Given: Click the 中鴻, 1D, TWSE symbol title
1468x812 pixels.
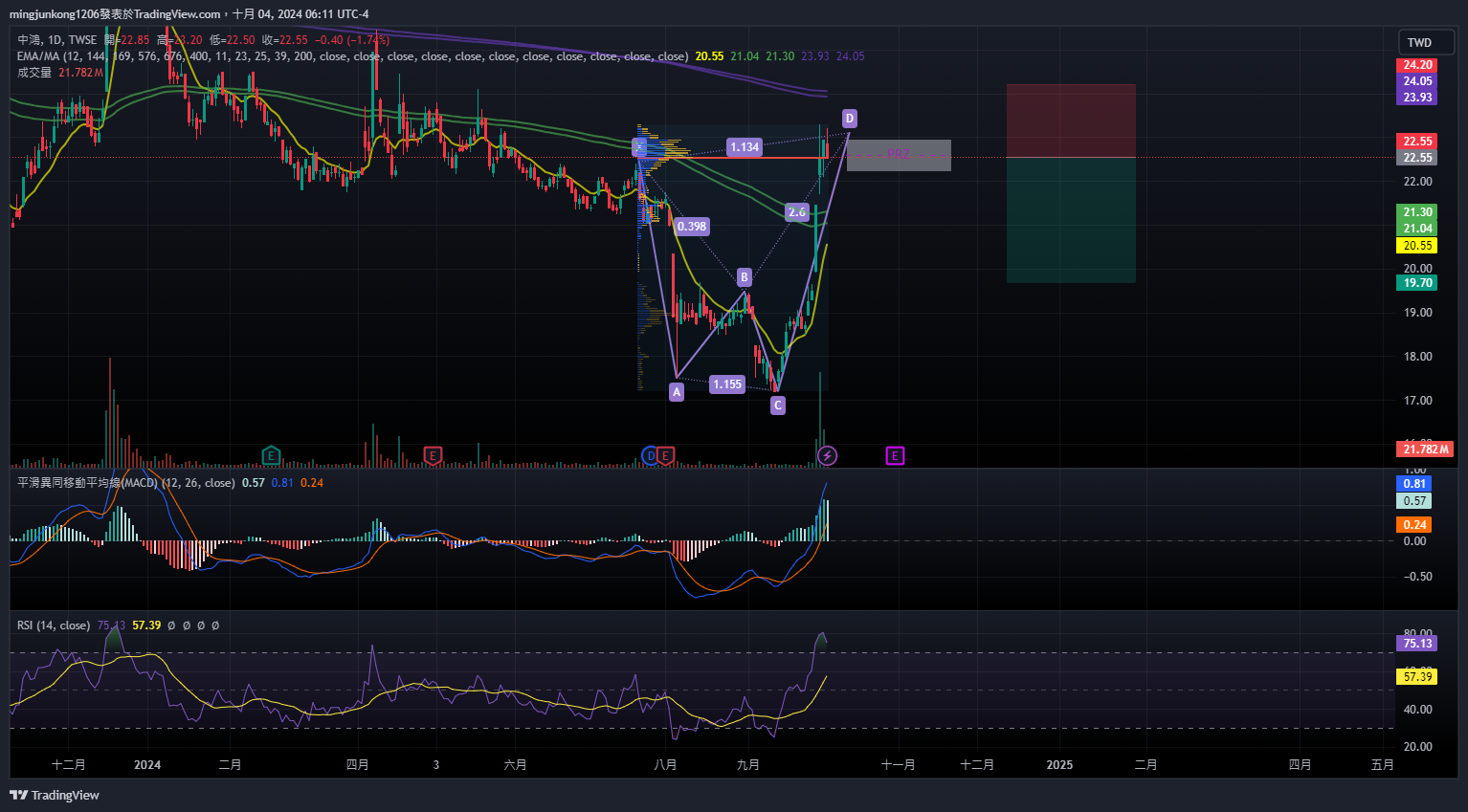Looking at the screenshot, I should pyautogui.click(x=57, y=40).
